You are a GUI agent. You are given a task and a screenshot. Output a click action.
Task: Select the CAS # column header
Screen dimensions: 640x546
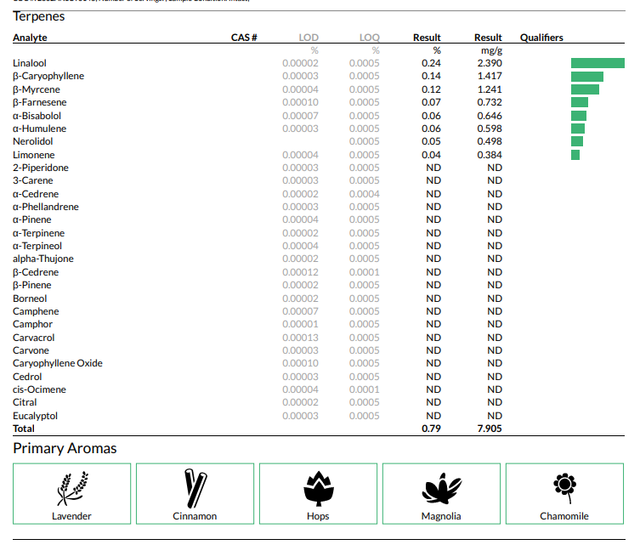(244, 38)
